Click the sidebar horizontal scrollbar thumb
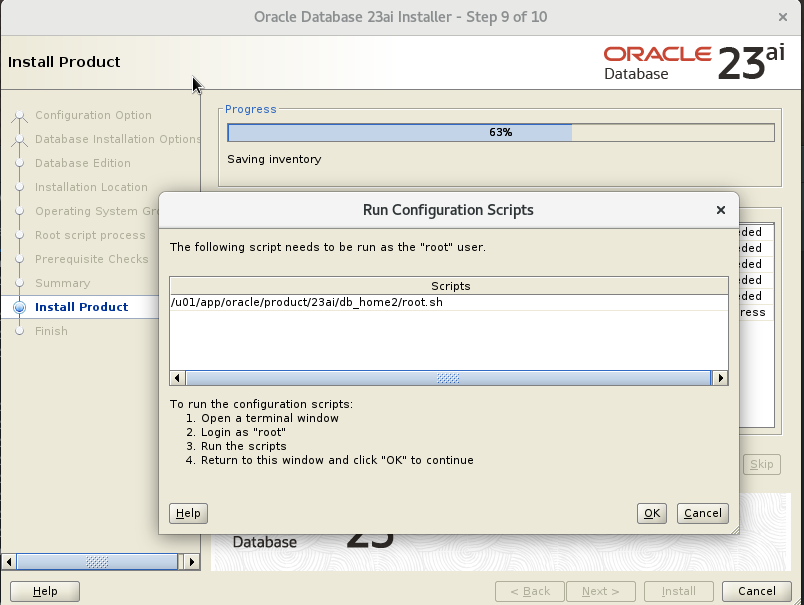 pyautogui.click(x=97, y=561)
